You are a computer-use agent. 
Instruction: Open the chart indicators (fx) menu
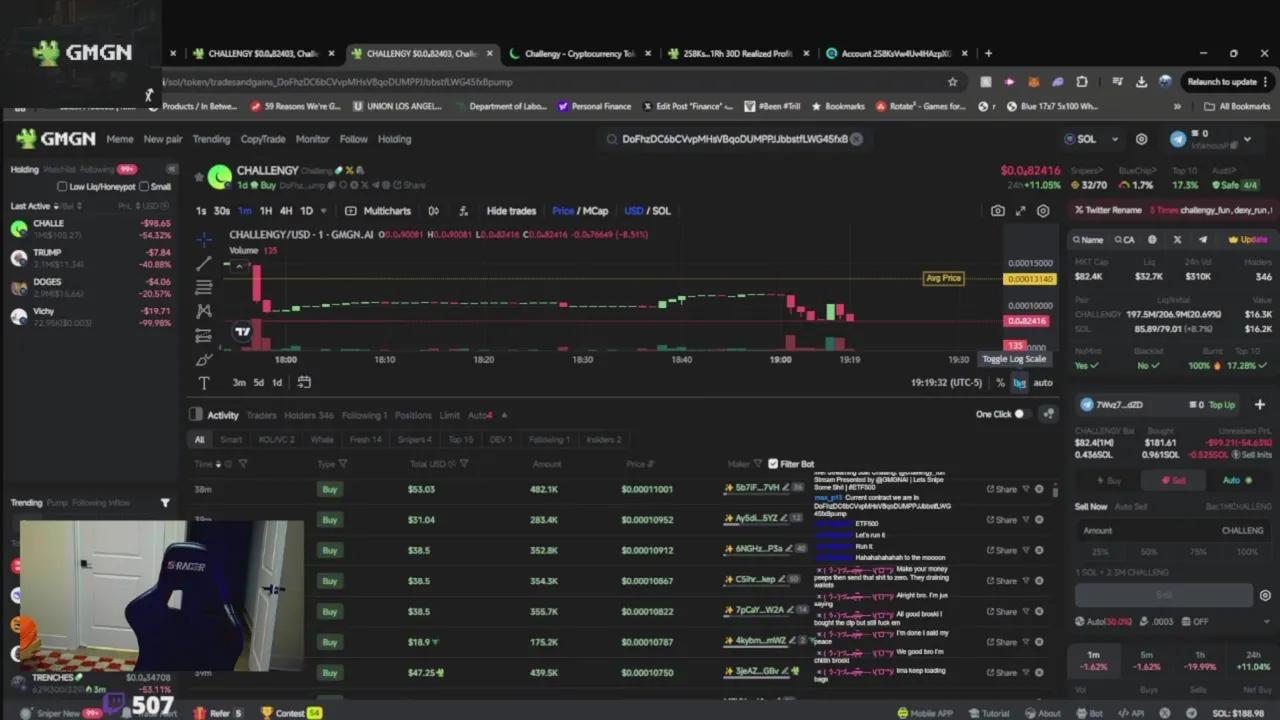pos(463,211)
